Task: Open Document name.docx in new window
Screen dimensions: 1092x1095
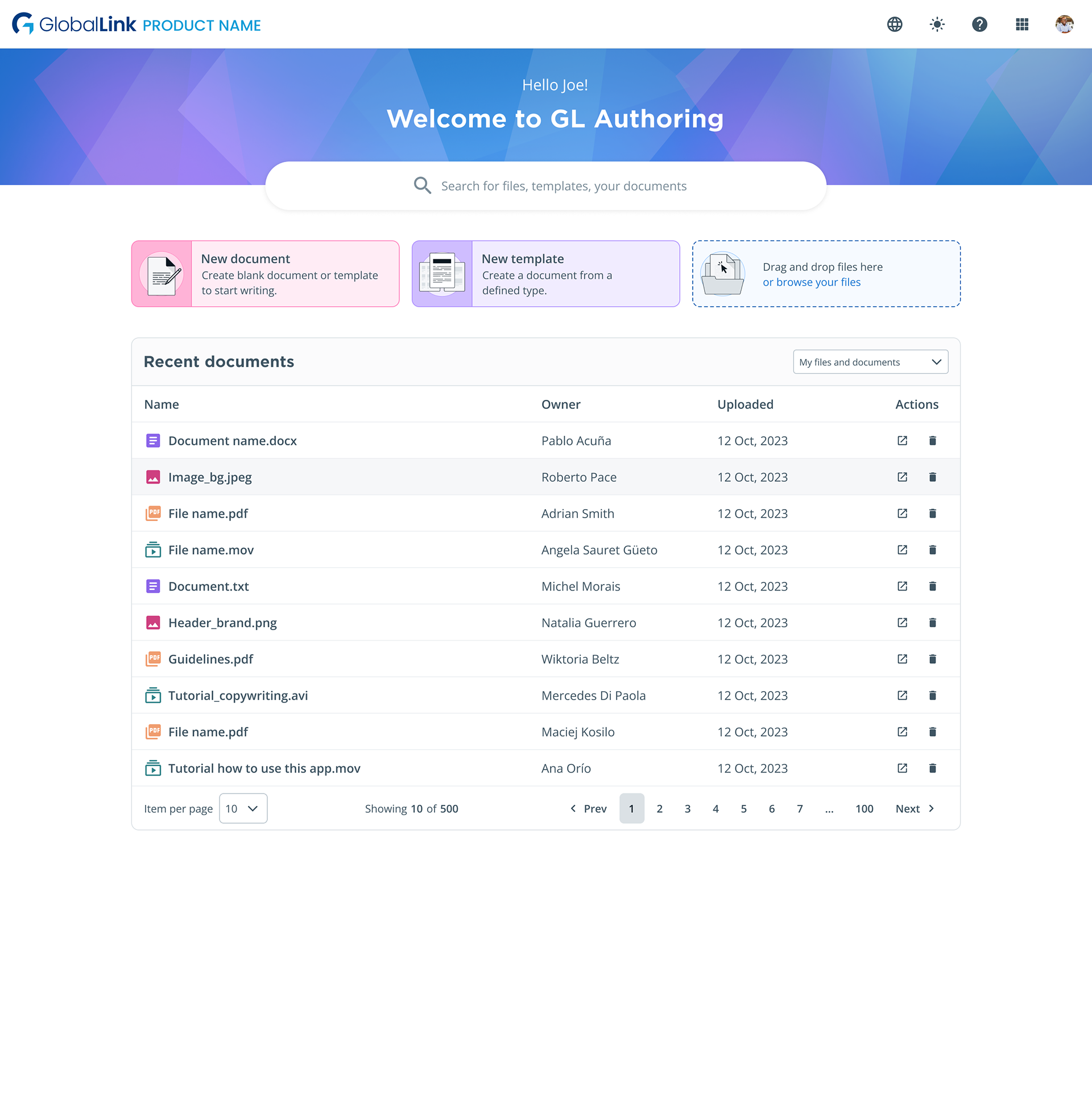Action: click(x=902, y=440)
